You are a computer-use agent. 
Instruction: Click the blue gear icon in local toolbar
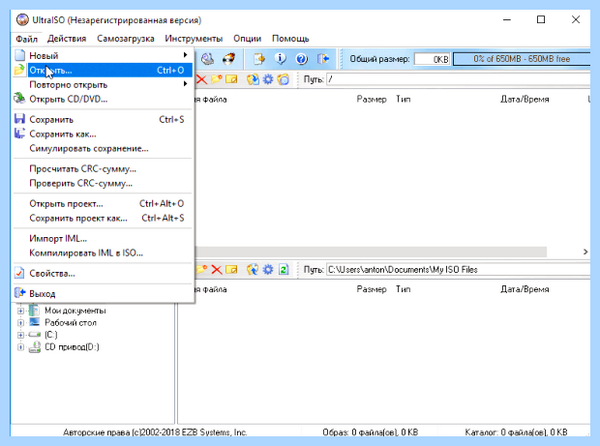[x=268, y=269]
